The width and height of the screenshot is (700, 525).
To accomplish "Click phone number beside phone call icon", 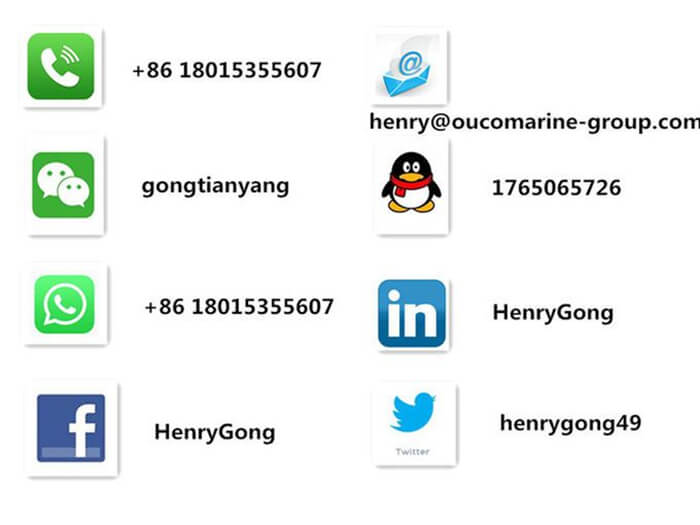I will coord(227,70).
